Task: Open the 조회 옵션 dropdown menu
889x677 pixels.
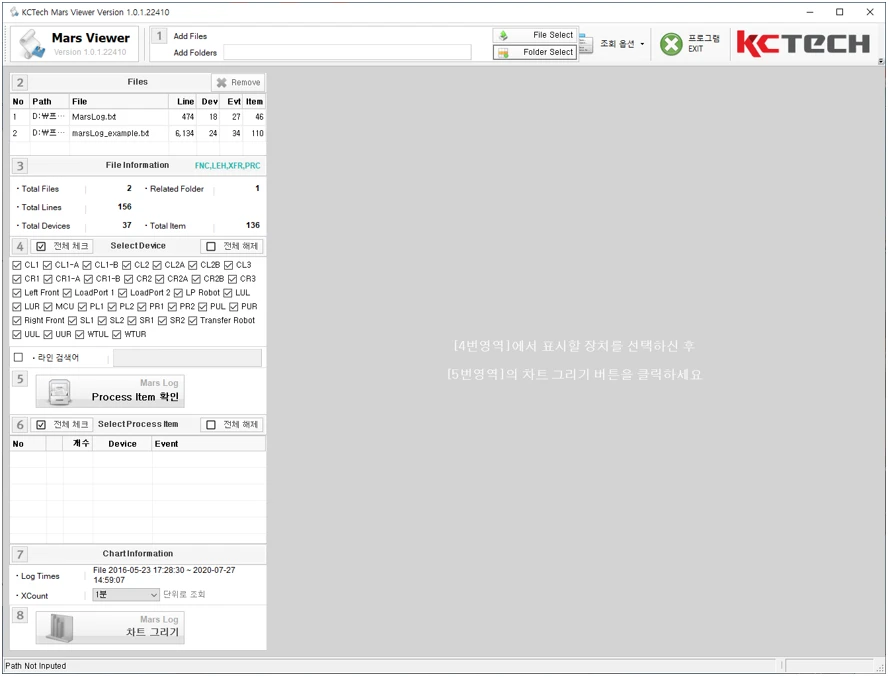Action: click(x=622, y=44)
